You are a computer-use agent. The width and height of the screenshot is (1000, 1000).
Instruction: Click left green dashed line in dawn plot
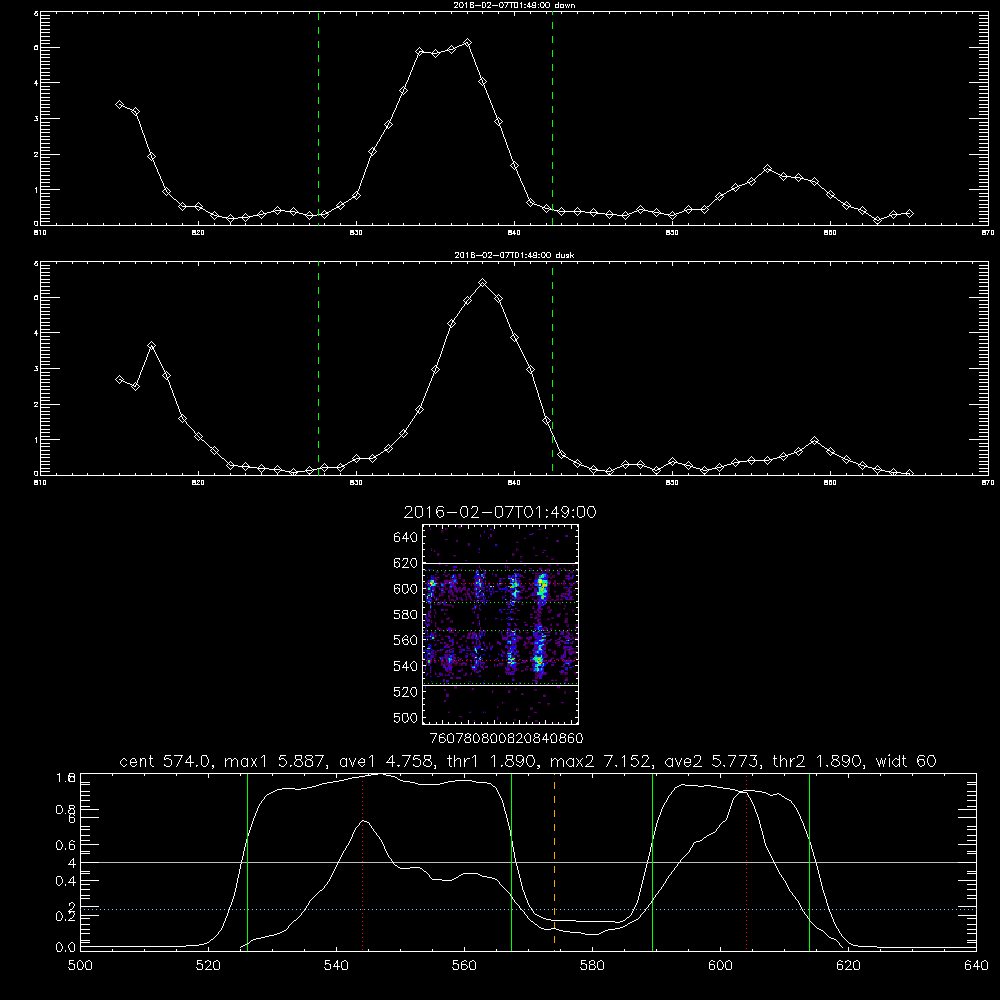coord(318,118)
